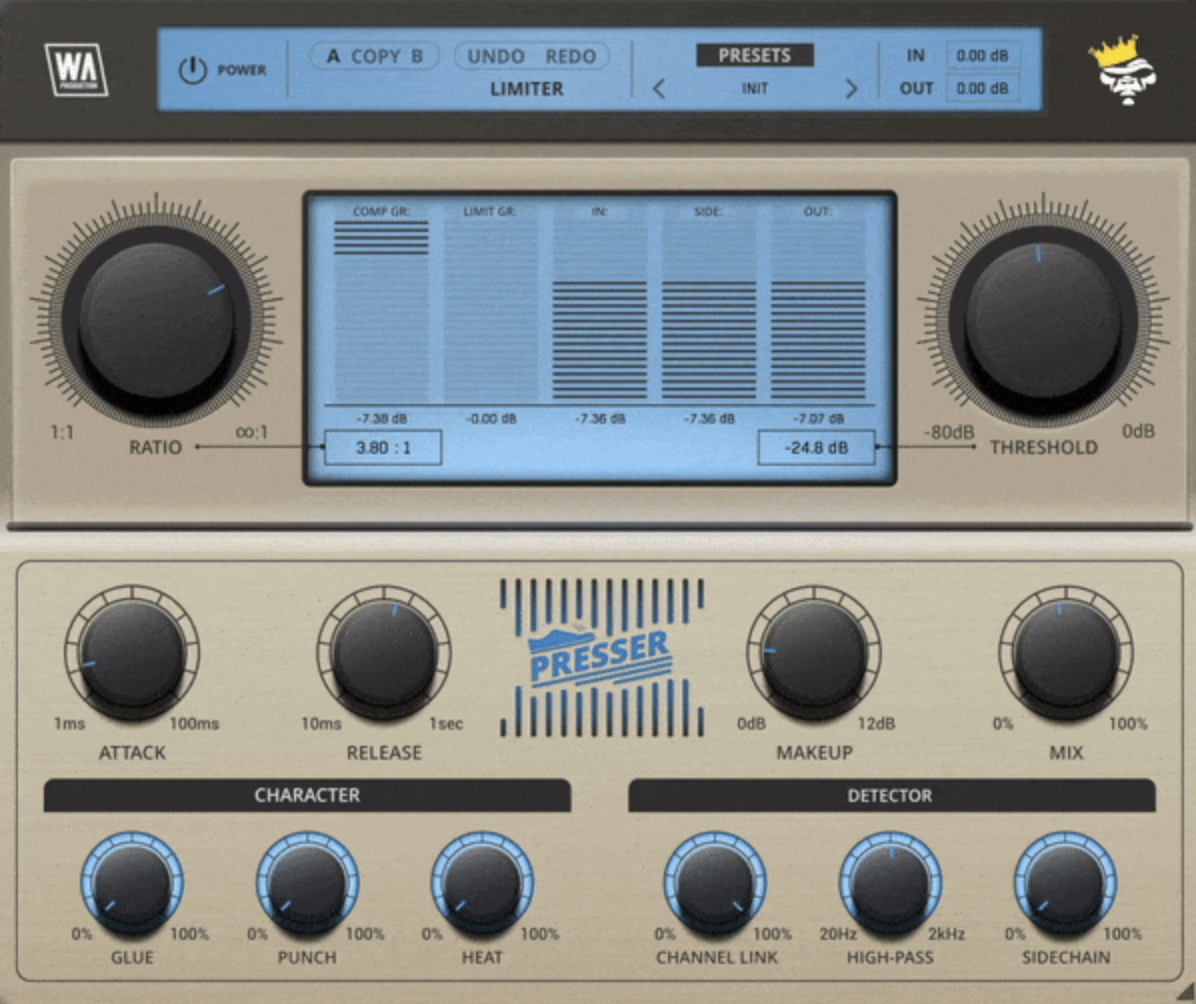Click the PRESSER logo
Viewport: 1196px width, 1004px height.
click(x=601, y=657)
